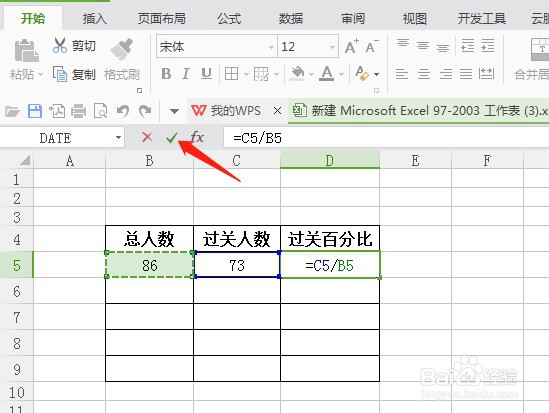This screenshot has width=549, height=413.
Task: Open the Name Box dropdown
Action: 118,138
